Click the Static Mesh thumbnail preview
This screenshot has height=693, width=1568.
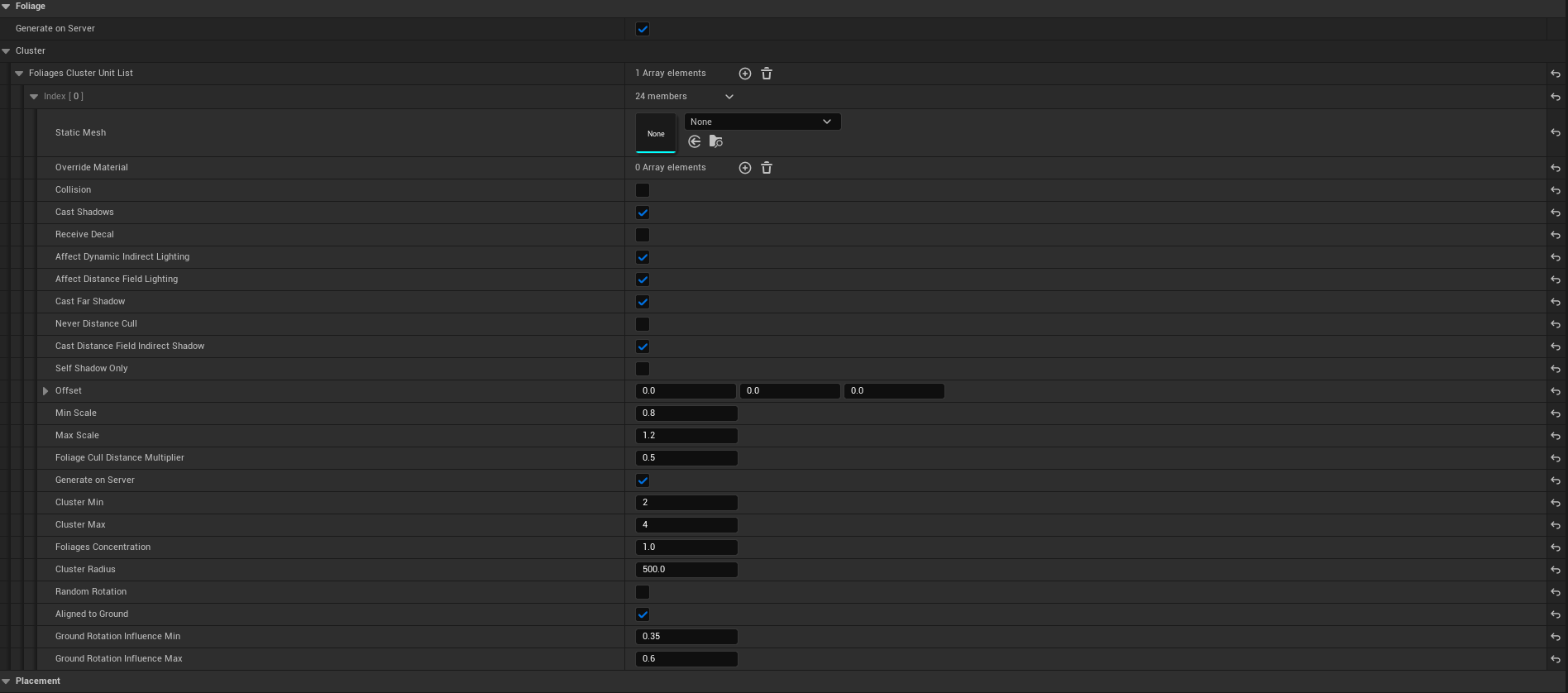[656, 133]
